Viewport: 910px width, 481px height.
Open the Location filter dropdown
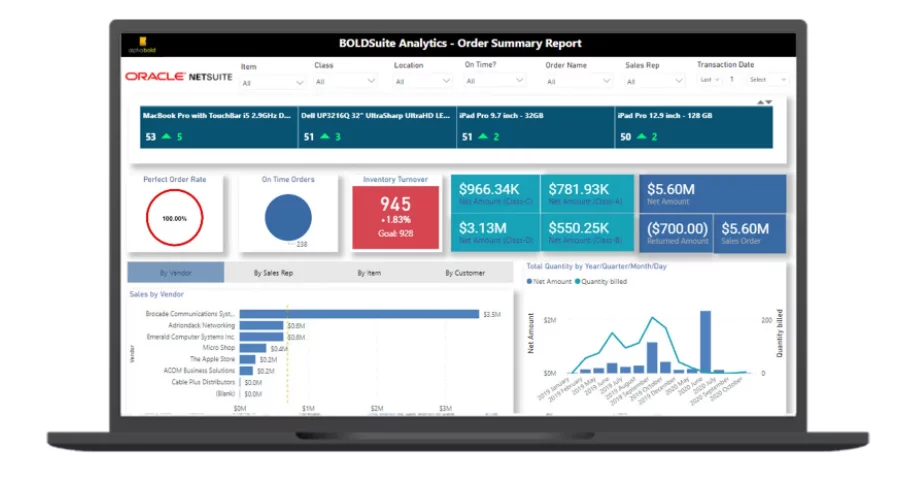422,81
